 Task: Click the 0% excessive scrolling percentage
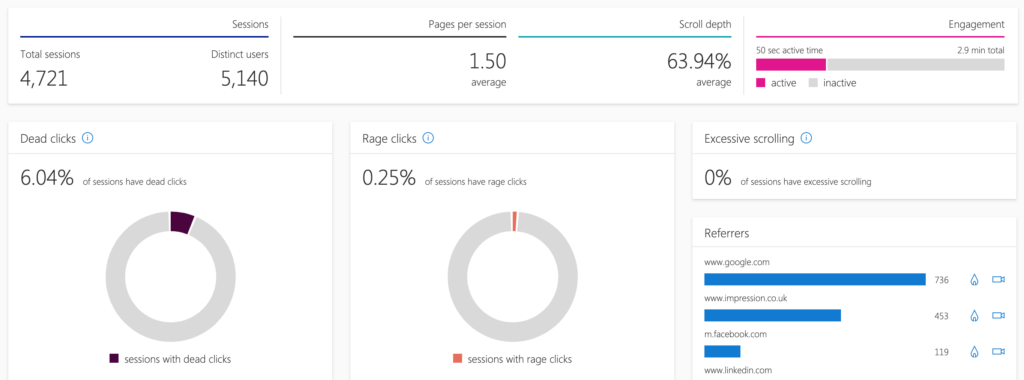coord(718,178)
